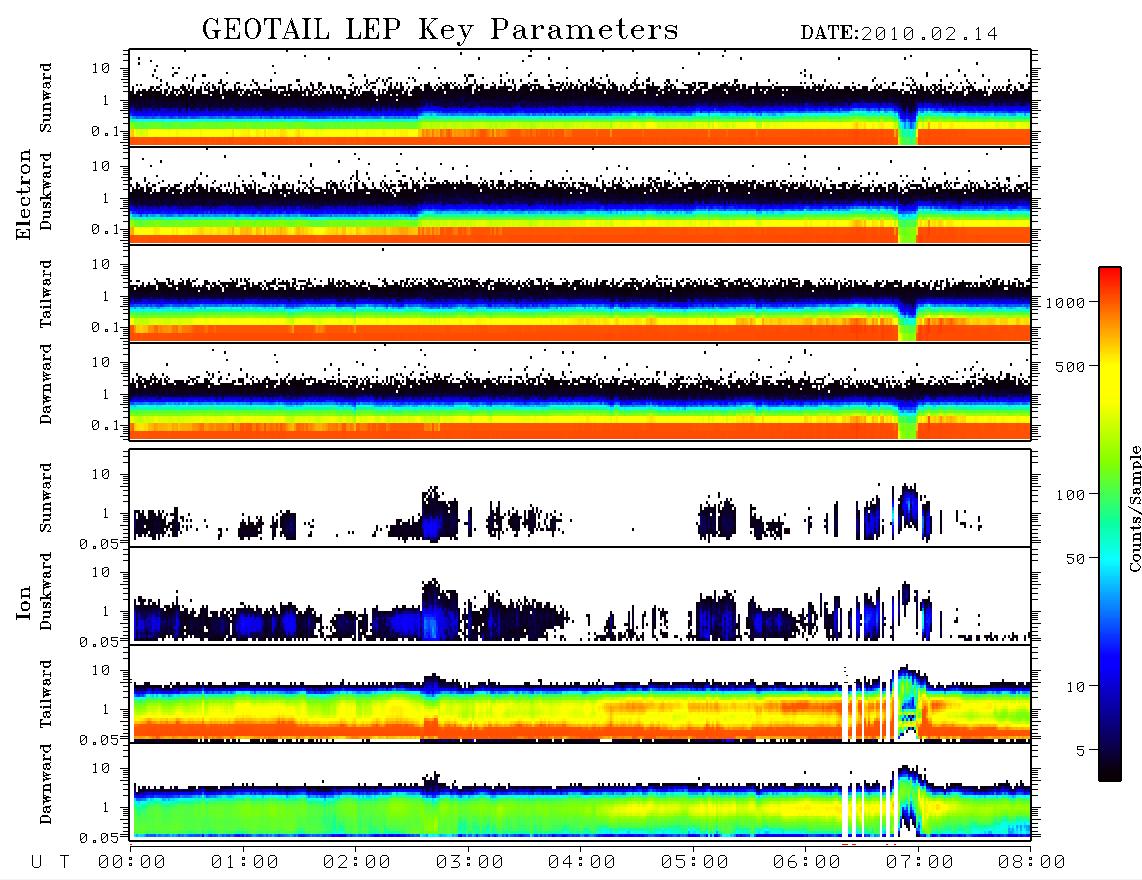1142x880 pixels.
Task: Click the 00:00 time axis tick
Action: tap(131, 862)
